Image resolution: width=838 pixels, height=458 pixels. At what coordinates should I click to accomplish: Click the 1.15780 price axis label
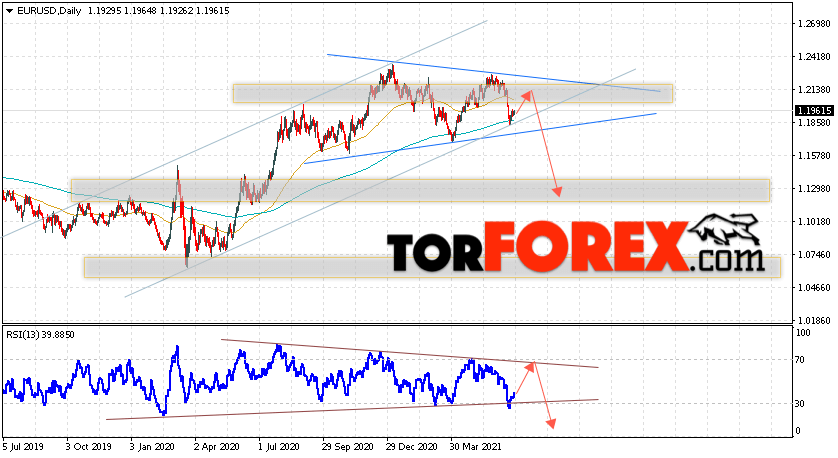[x=814, y=156]
